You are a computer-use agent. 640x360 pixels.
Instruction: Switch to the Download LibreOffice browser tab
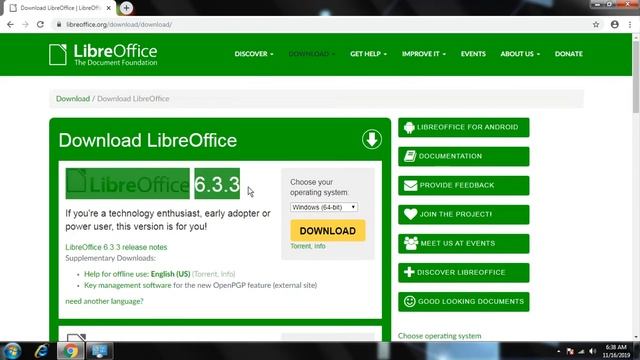[x=59, y=8]
